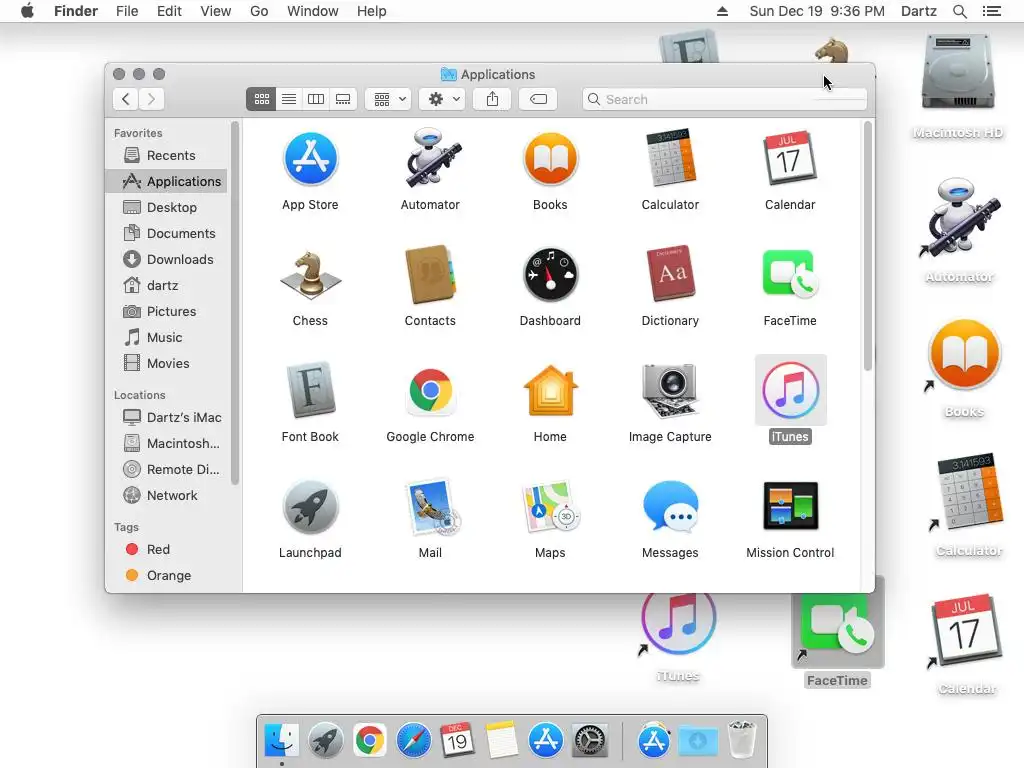Select FaceTime in the Applications window
Image resolution: width=1024 pixels, height=768 pixels.
790,275
